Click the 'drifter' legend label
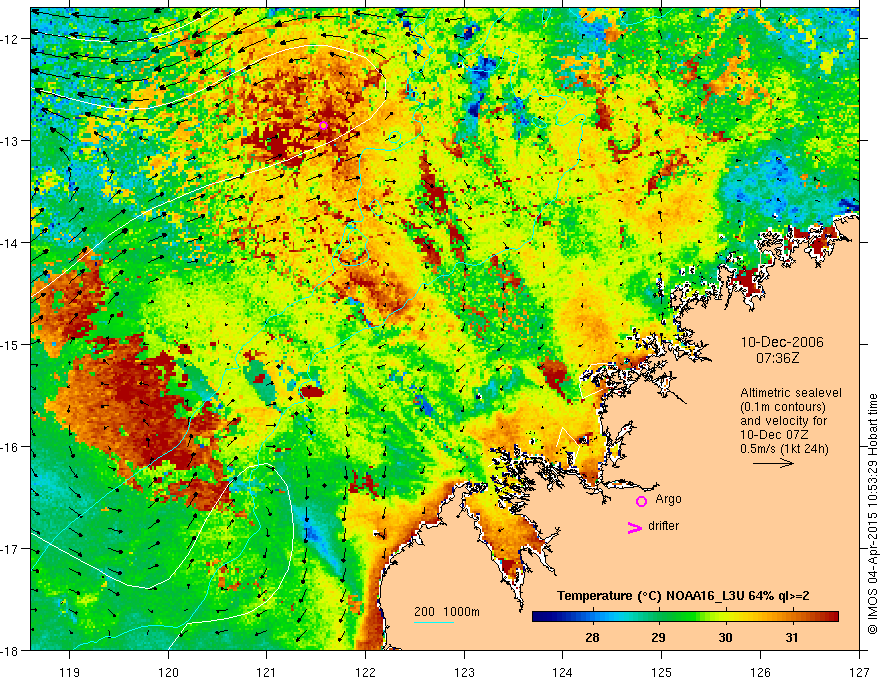 663,526
